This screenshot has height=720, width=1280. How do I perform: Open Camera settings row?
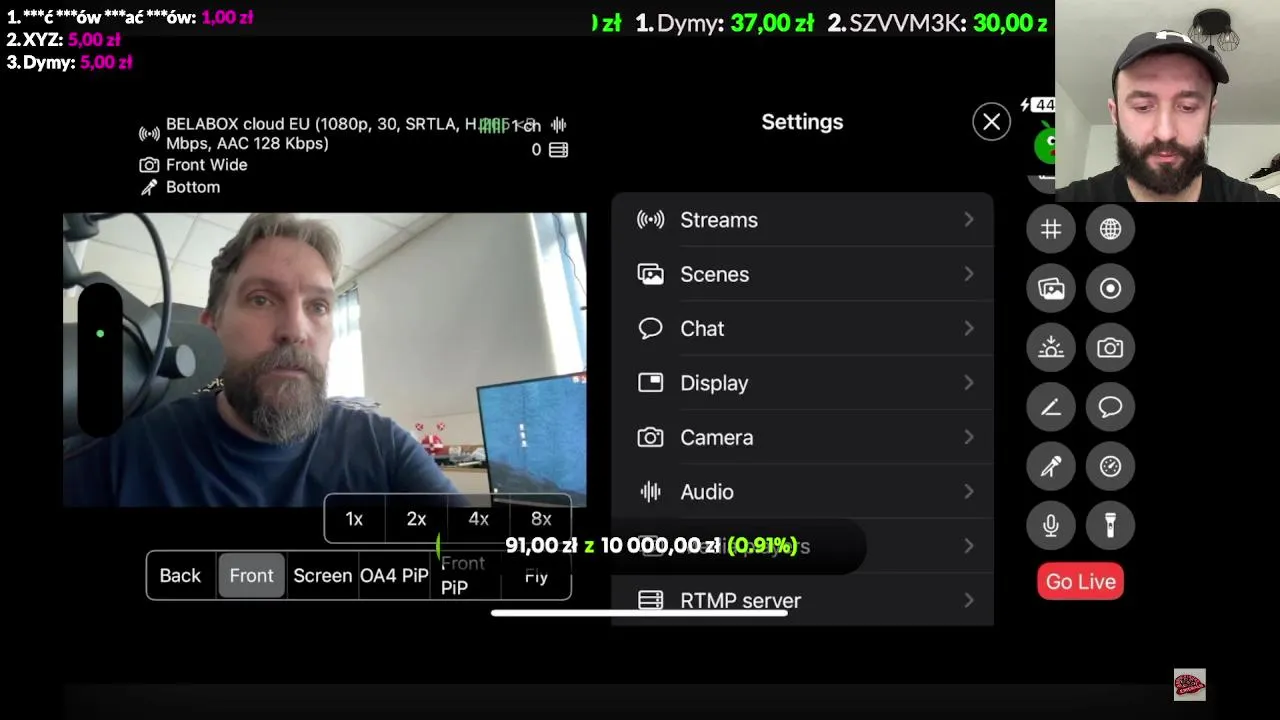[803, 437]
